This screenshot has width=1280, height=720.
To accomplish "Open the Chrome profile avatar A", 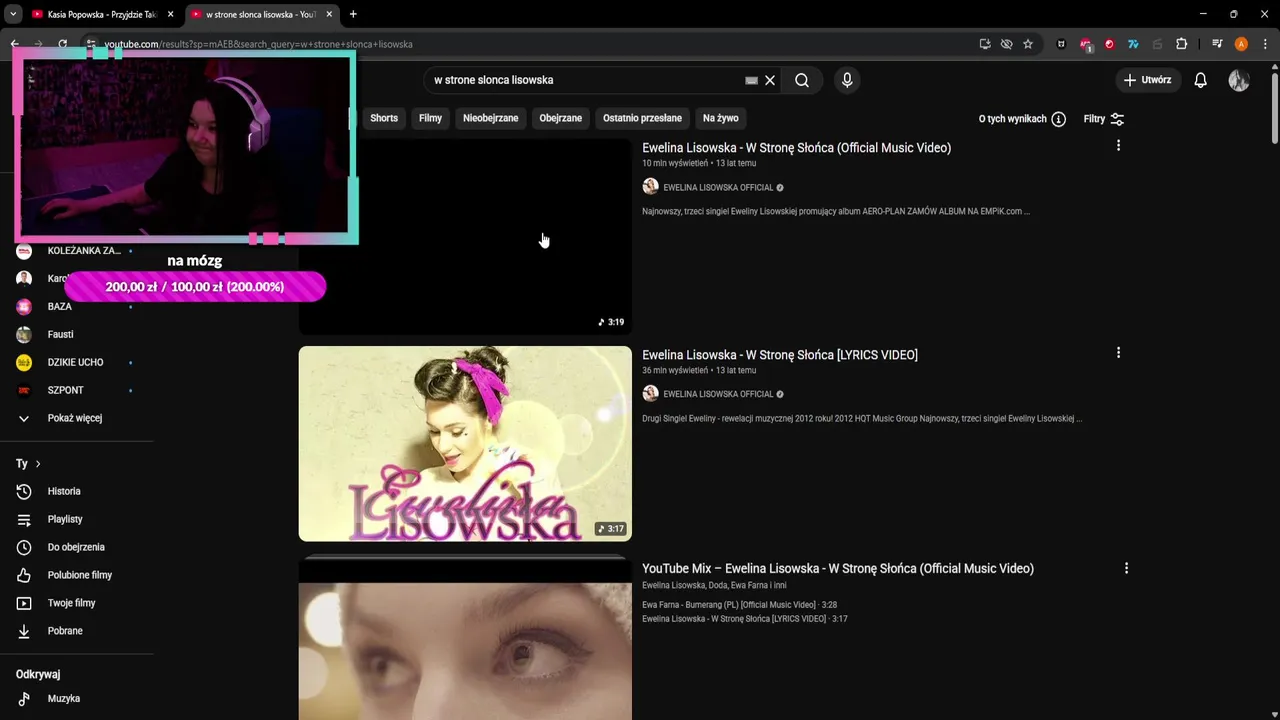I will (1241, 44).
